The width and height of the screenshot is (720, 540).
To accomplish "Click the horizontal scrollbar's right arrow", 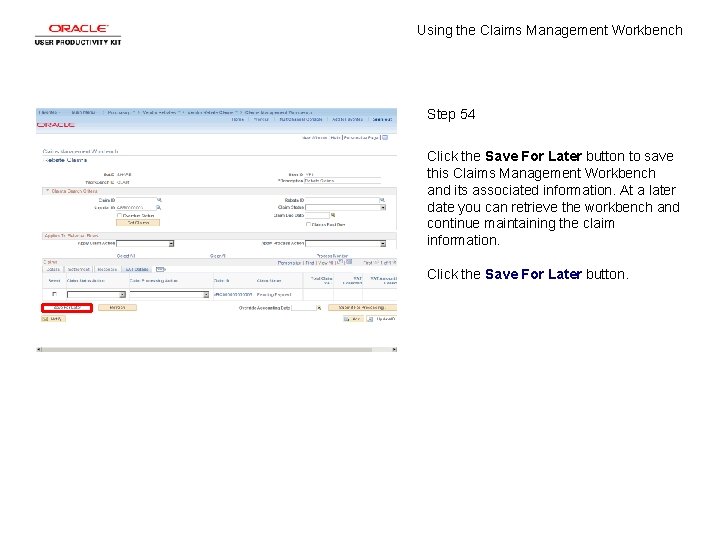I will tap(394, 349).
